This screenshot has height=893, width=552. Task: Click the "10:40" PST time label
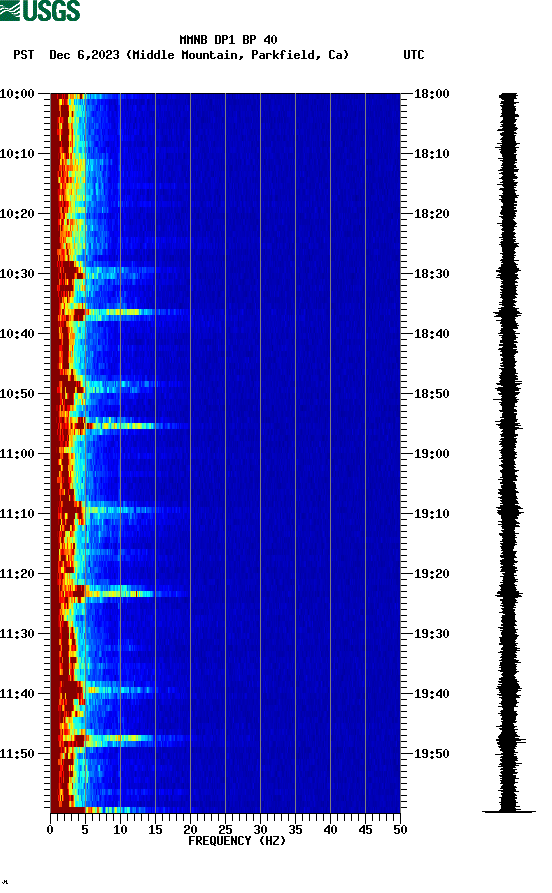[x=17, y=334]
